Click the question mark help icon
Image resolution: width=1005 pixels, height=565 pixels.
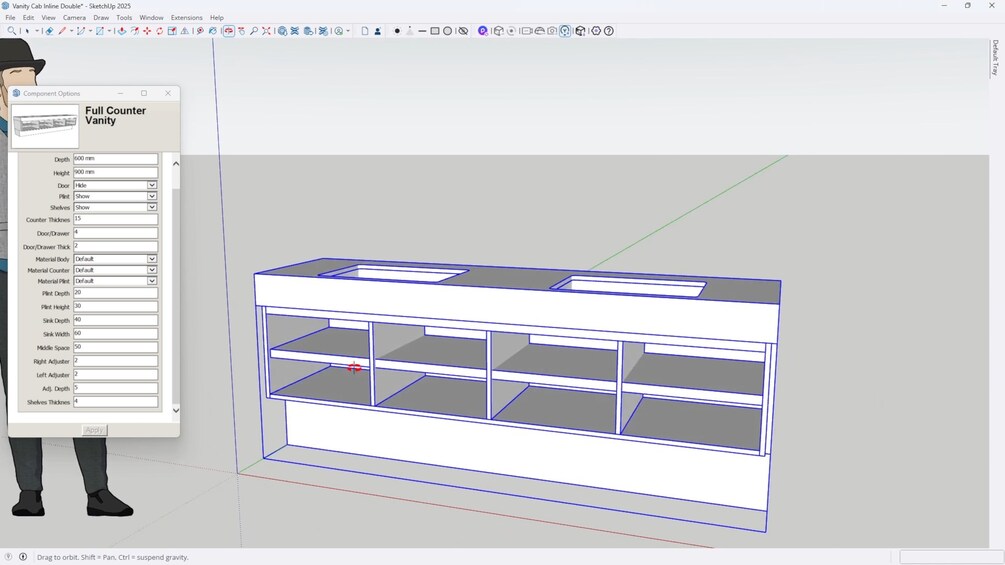[x=609, y=31]
